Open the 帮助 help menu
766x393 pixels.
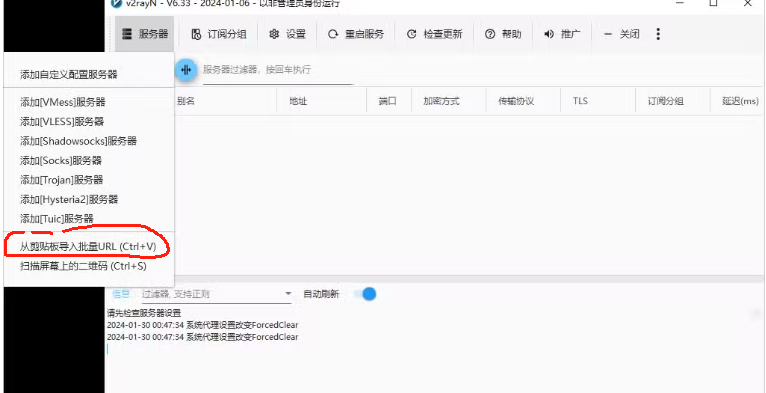click(503, 34)
